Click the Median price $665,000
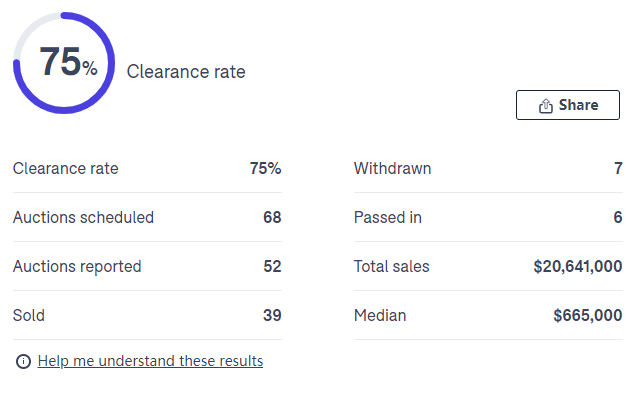This screenshot has width=643, height=395. point(588,315)
